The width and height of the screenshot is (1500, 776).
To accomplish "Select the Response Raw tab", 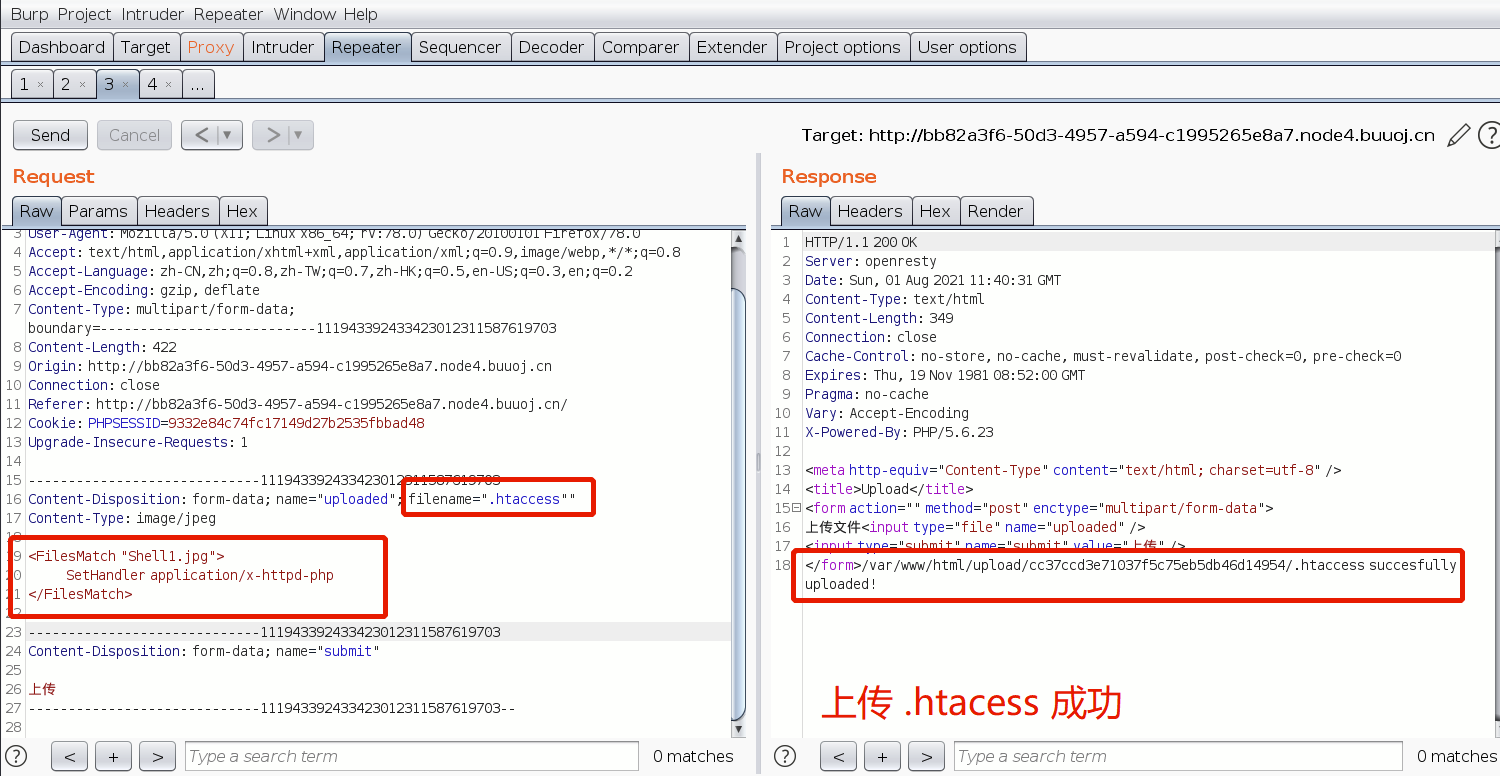I will tap(805, 211).
